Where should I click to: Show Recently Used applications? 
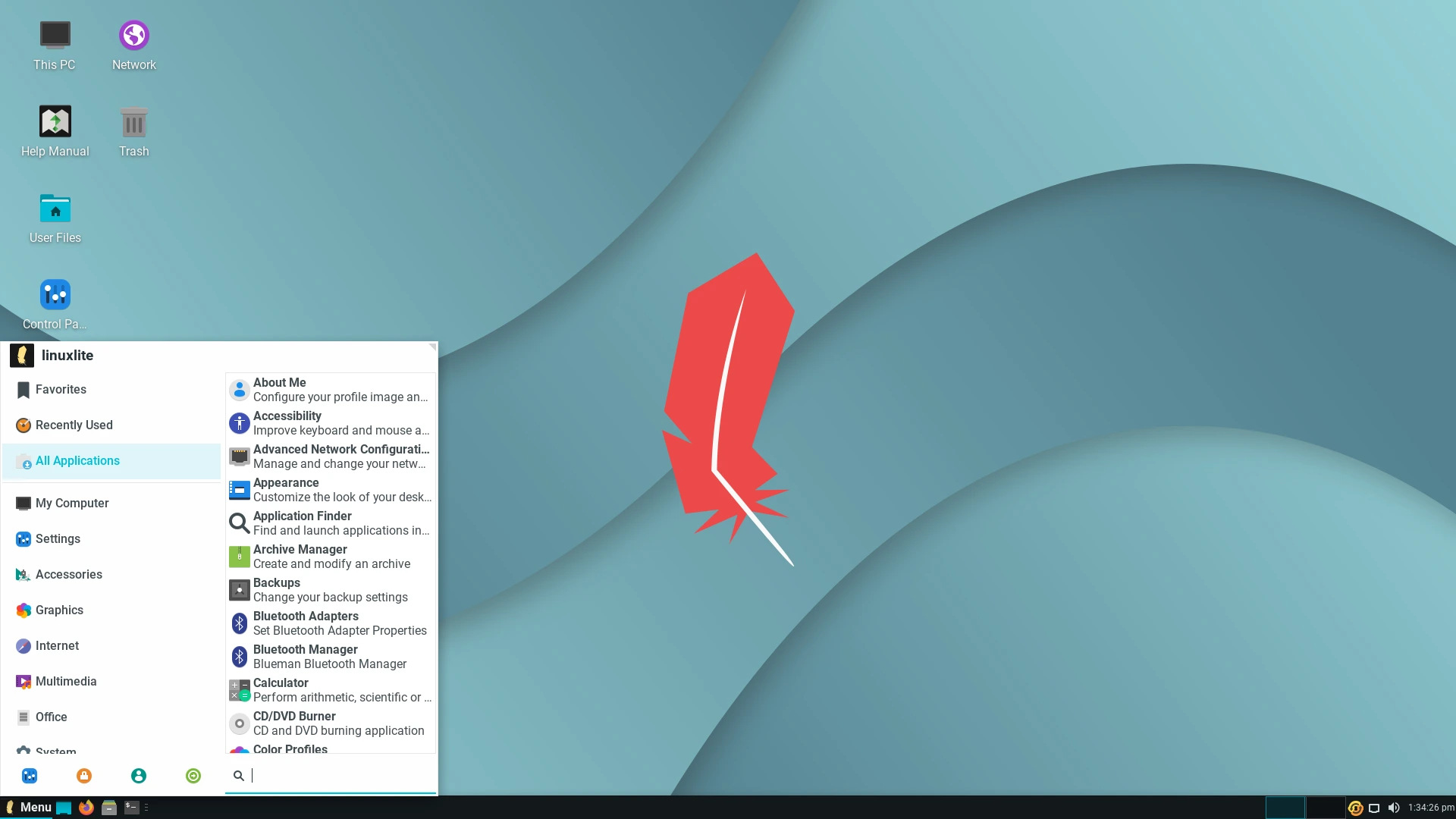(111, 425)
